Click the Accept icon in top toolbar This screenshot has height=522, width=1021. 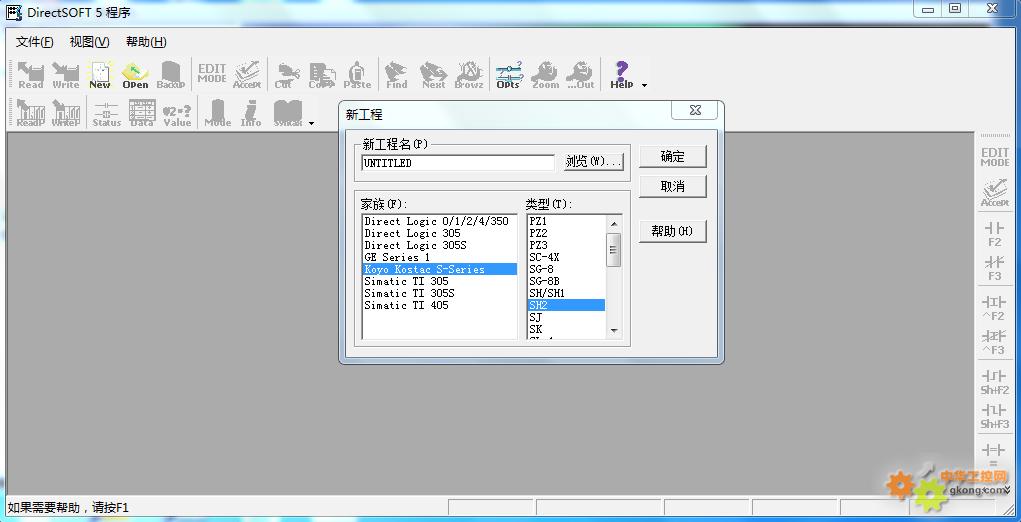pos(247,75)
